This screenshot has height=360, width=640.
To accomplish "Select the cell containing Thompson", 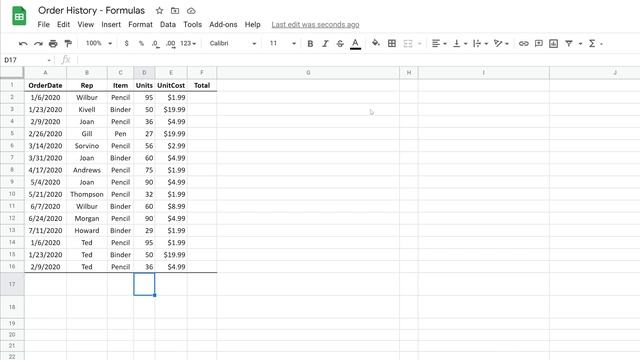I will pos(87,194).
